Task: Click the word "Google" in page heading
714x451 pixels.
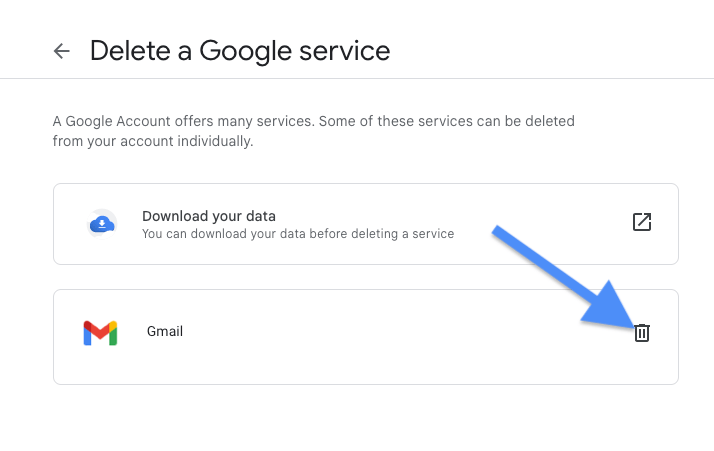Action: (245, 51)
